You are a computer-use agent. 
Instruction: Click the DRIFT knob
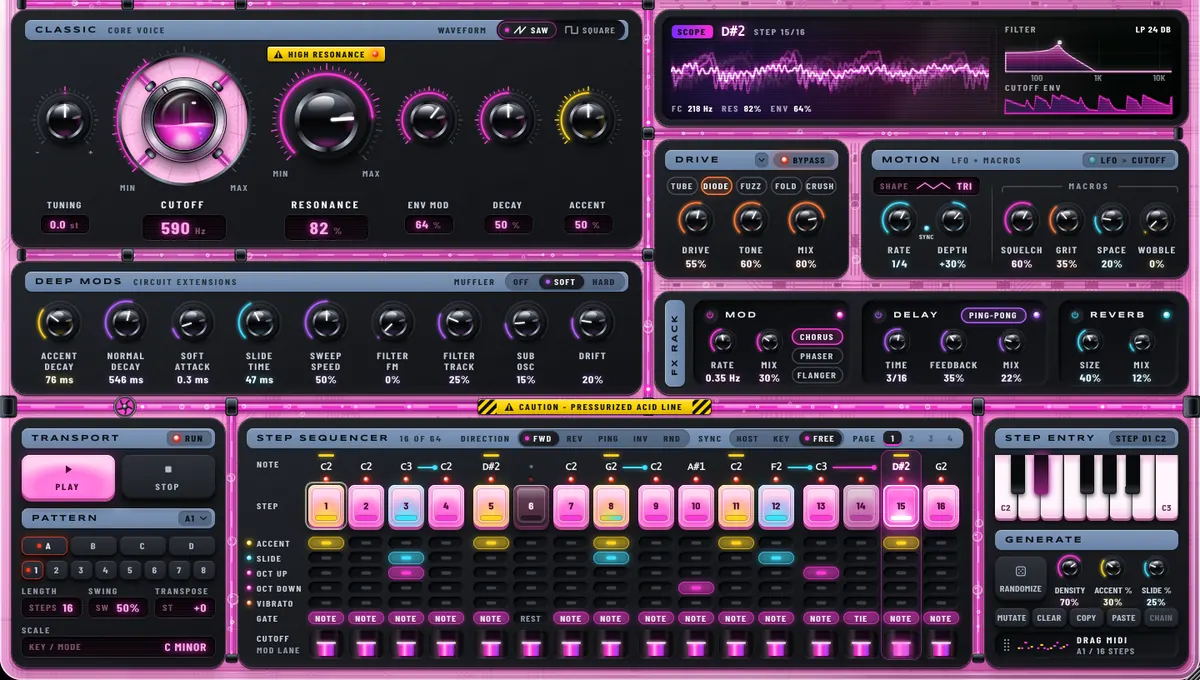pyautogui.click(x=592, y=322)
